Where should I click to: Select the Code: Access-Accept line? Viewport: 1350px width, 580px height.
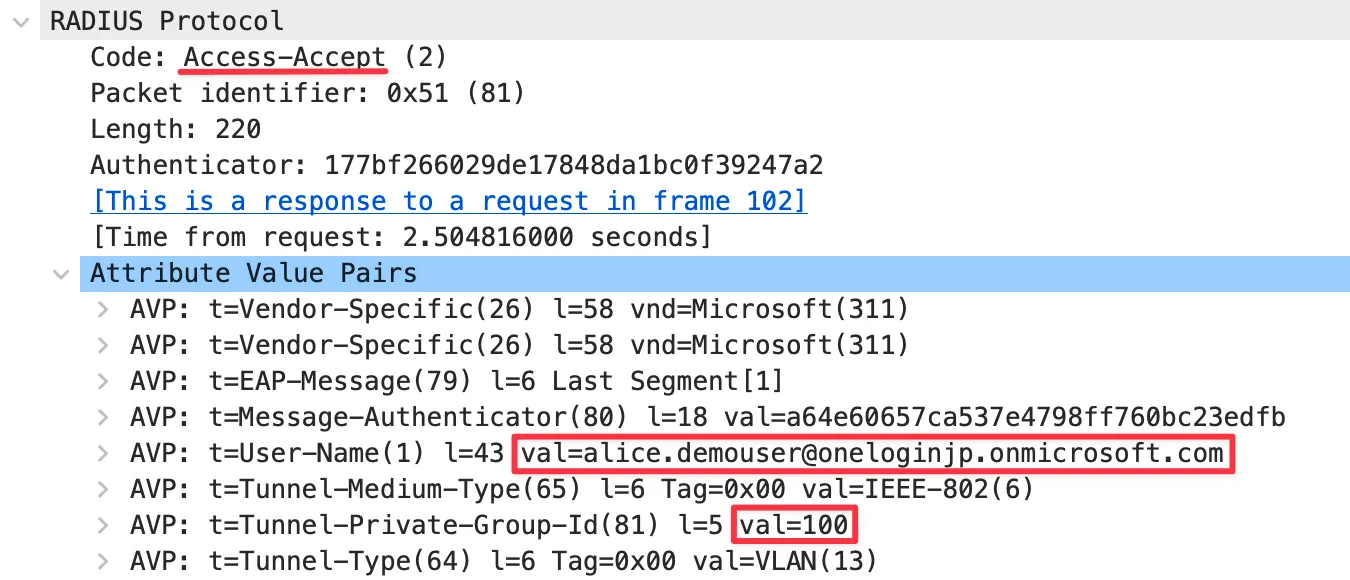[269, 57]
